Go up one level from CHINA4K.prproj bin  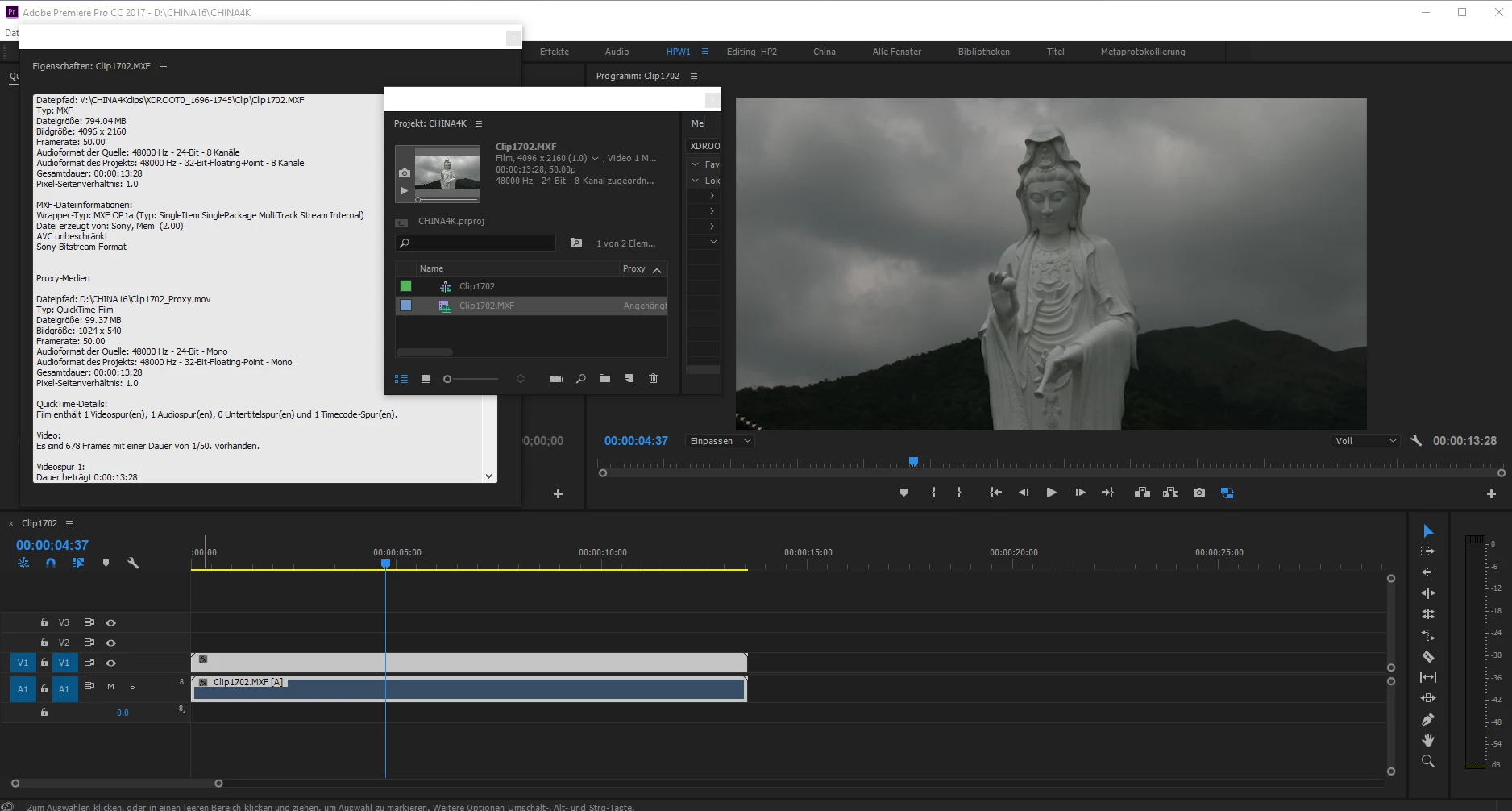click(401, 222)
